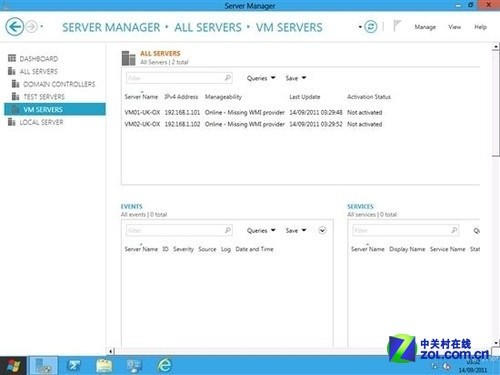The width and height of the screenshot is (500, 375).
Task: Sort events by Date and Time column
Action: (254, 249)
